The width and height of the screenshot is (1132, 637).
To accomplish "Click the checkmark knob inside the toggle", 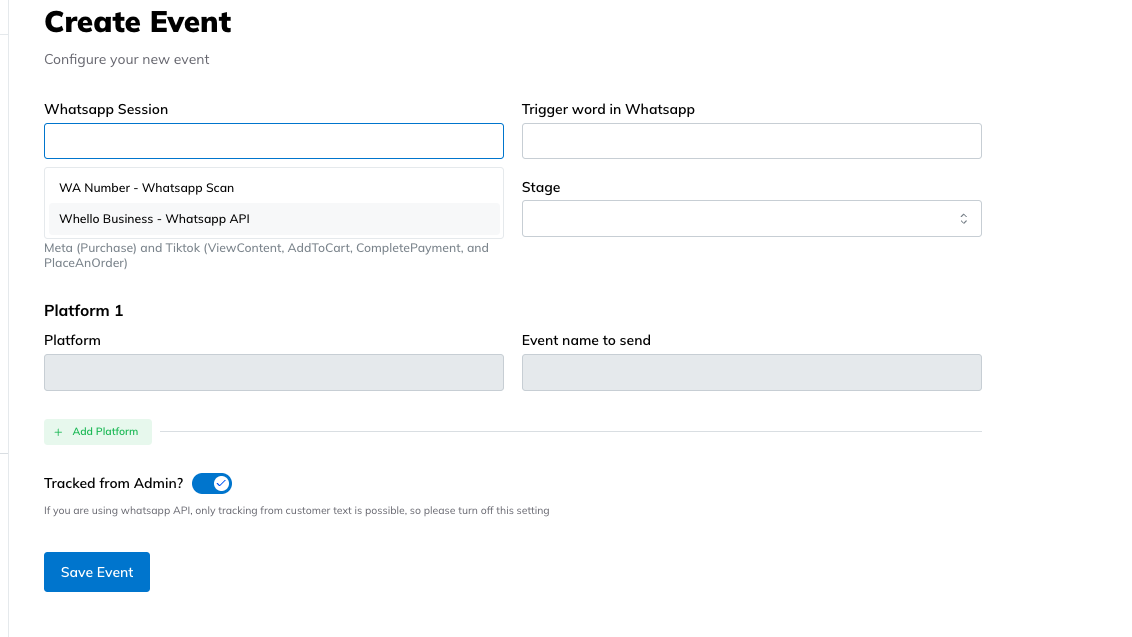I will tap(221, 484).
